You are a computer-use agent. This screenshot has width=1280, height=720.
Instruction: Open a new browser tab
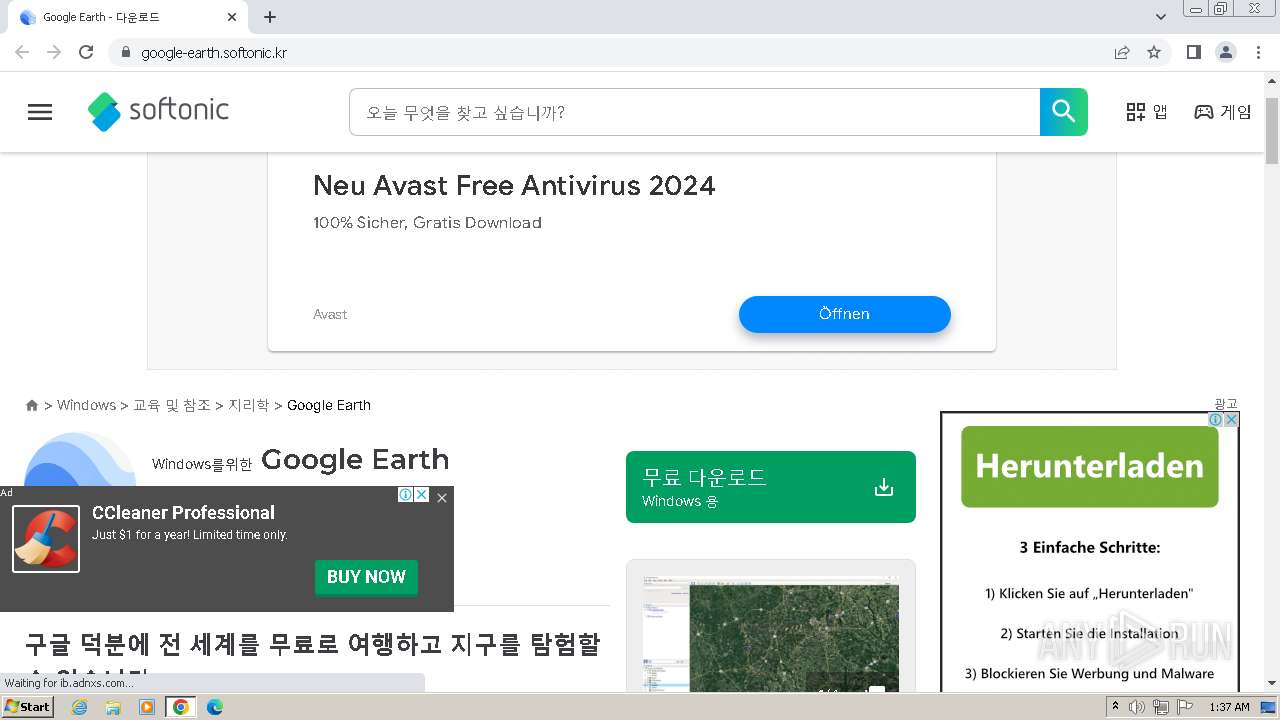pos(270,17)
